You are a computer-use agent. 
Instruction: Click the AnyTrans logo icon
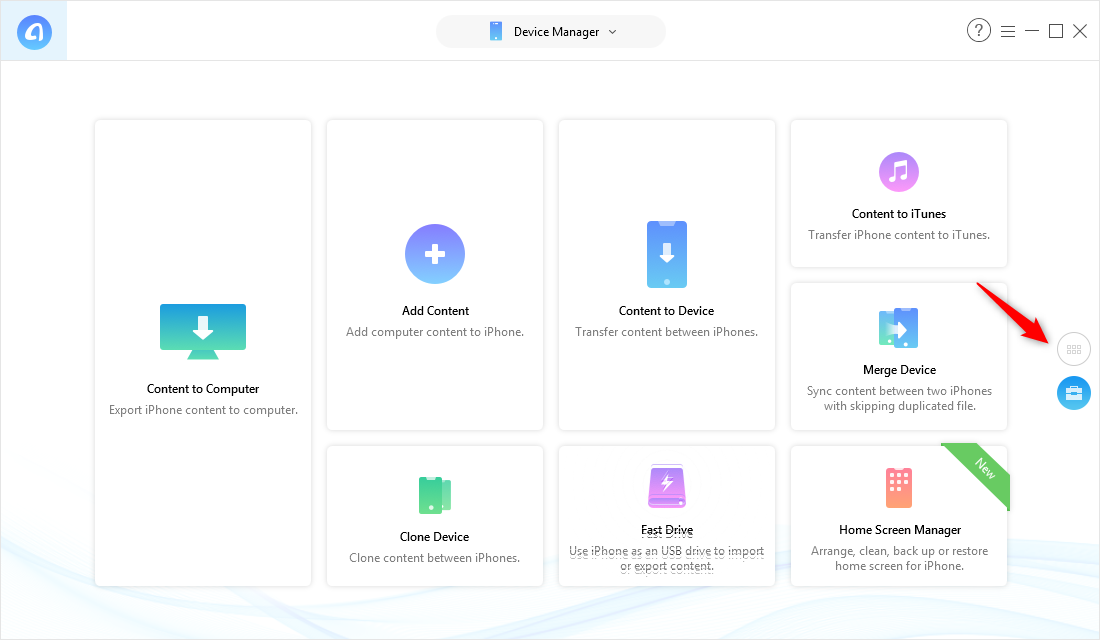34,32
